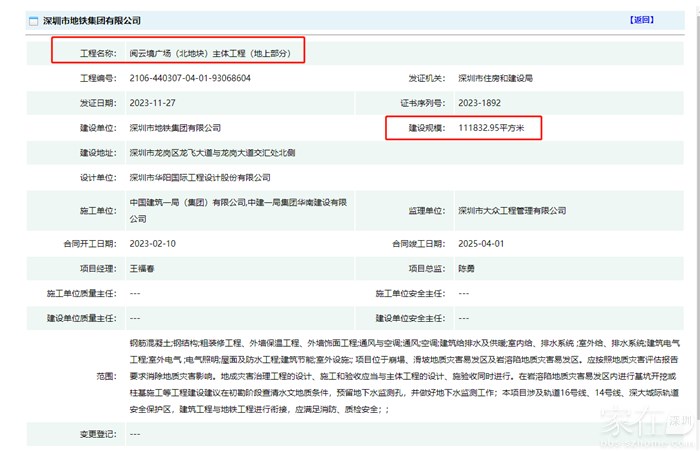Viewport: 700px width, 451px height.
Task: Click project manager name 王福春
Action: [x=144, y=268]
